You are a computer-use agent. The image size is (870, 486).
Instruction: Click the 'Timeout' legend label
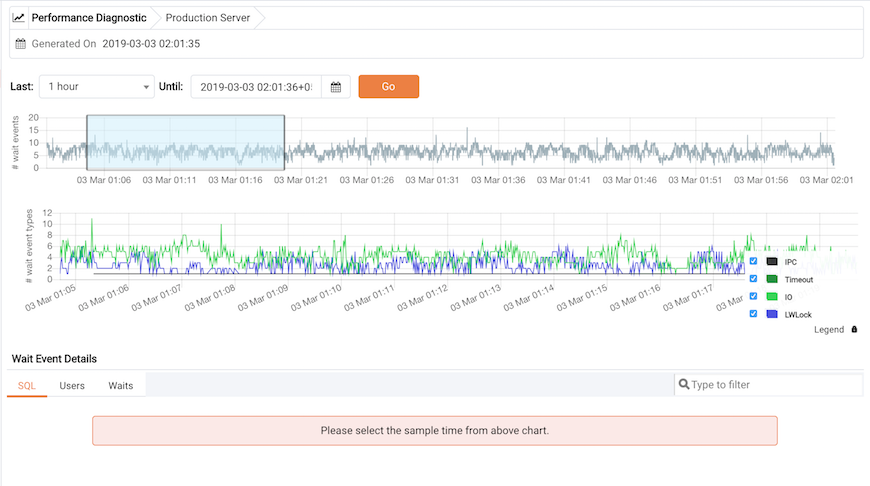(x=798, y=280)
